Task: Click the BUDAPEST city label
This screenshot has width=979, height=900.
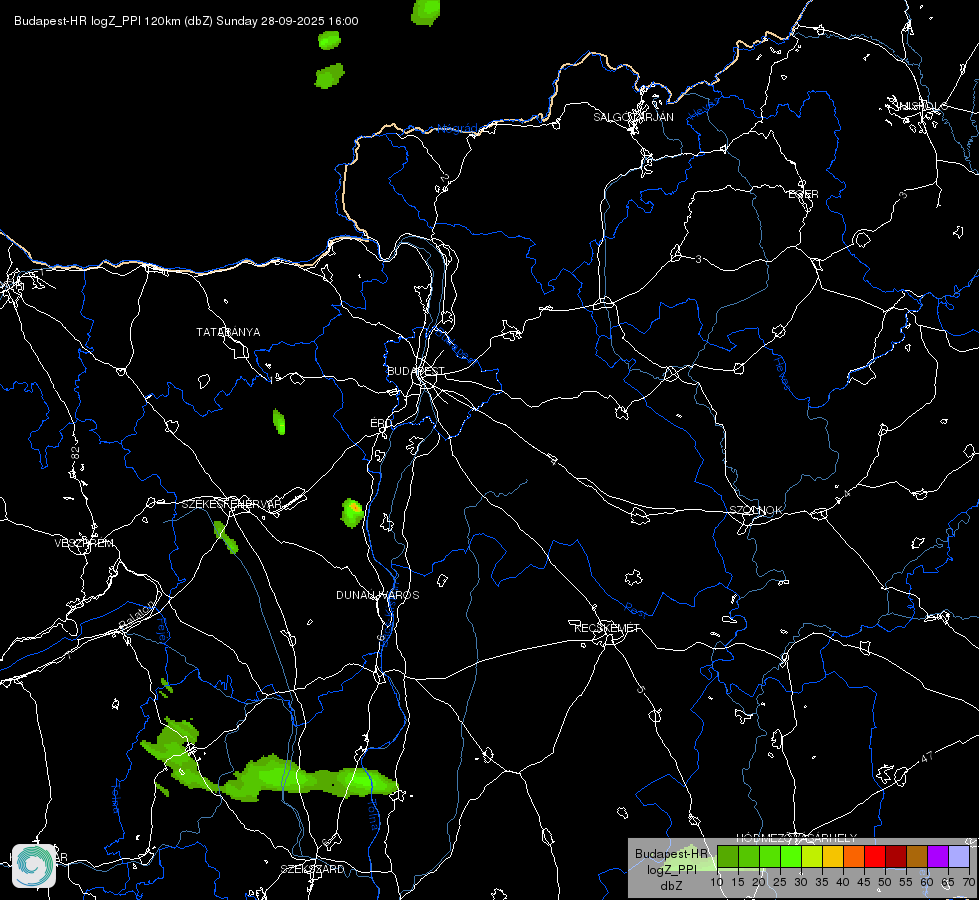Action: [x=416, y=371]
